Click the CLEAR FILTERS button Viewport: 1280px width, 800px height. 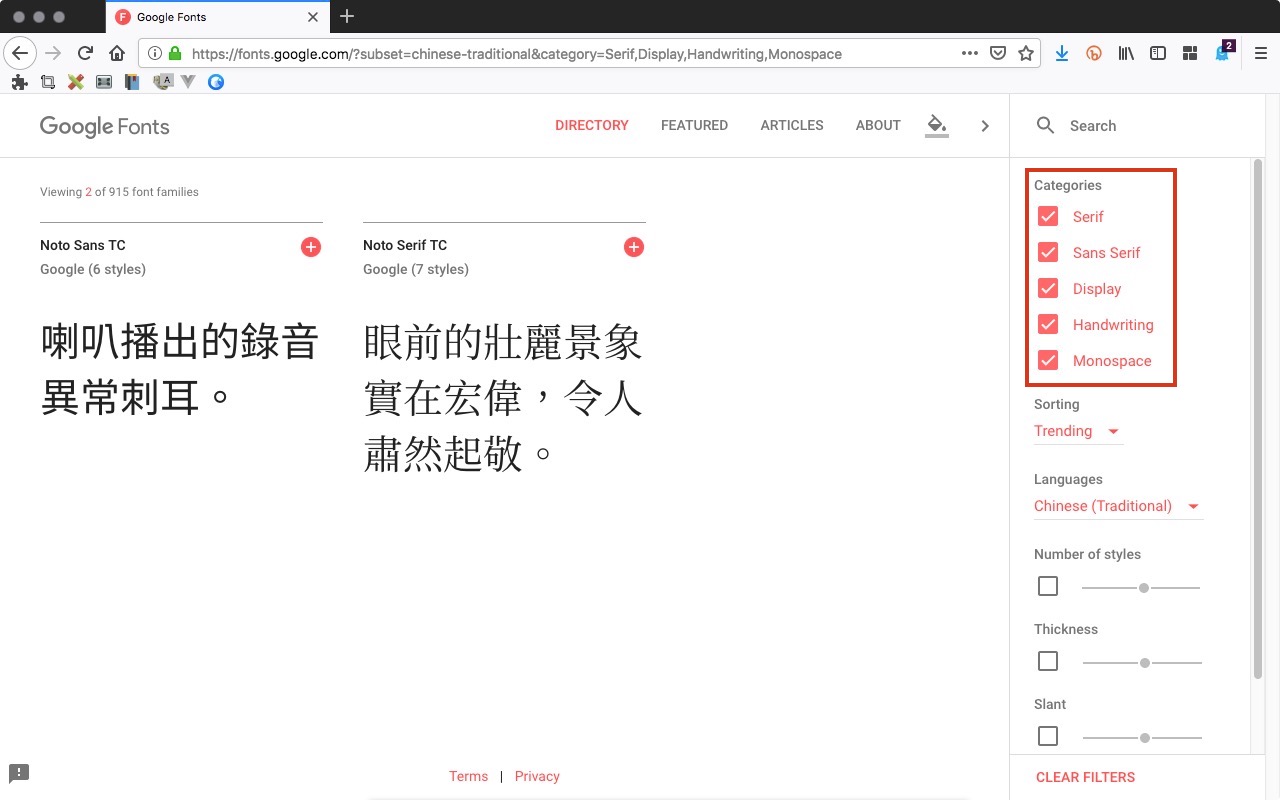pyautogui.click(x=1085, y=777)
